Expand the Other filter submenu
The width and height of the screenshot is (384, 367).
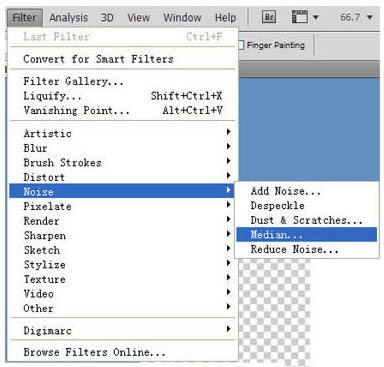tap(123, 308)
